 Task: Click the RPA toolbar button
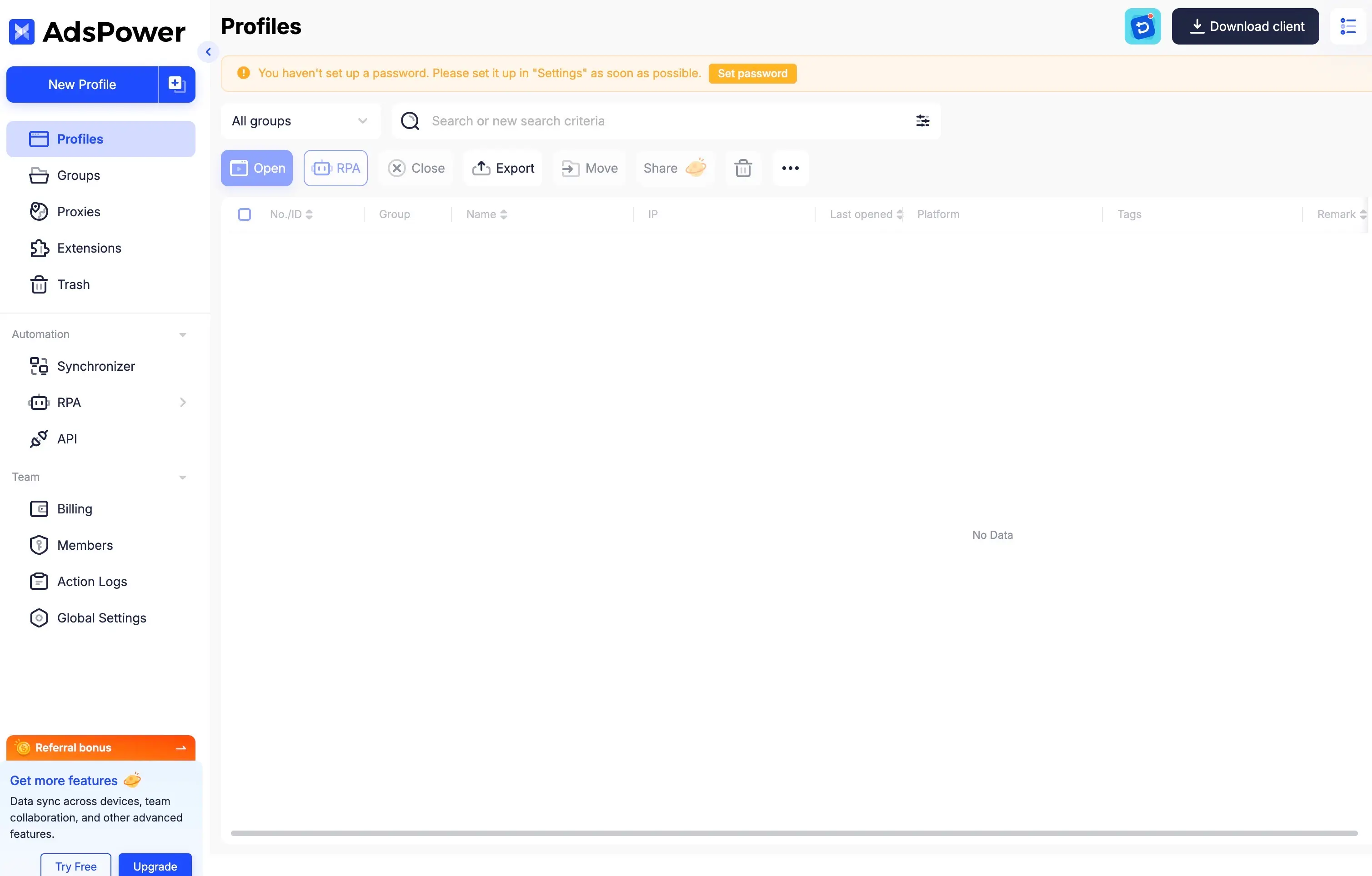coord(335,168)
